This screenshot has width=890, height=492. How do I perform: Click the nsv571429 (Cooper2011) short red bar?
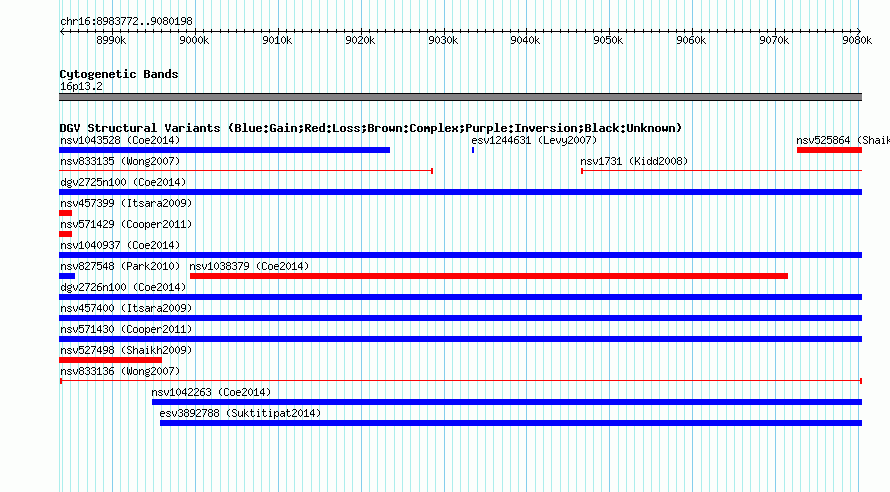point(65,234)
